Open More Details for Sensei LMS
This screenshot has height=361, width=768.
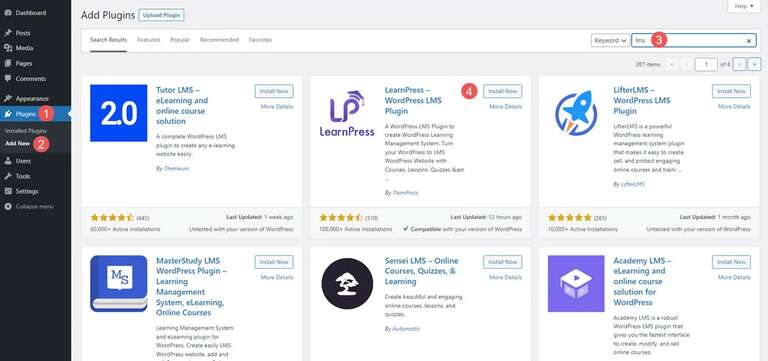(505, 277)
